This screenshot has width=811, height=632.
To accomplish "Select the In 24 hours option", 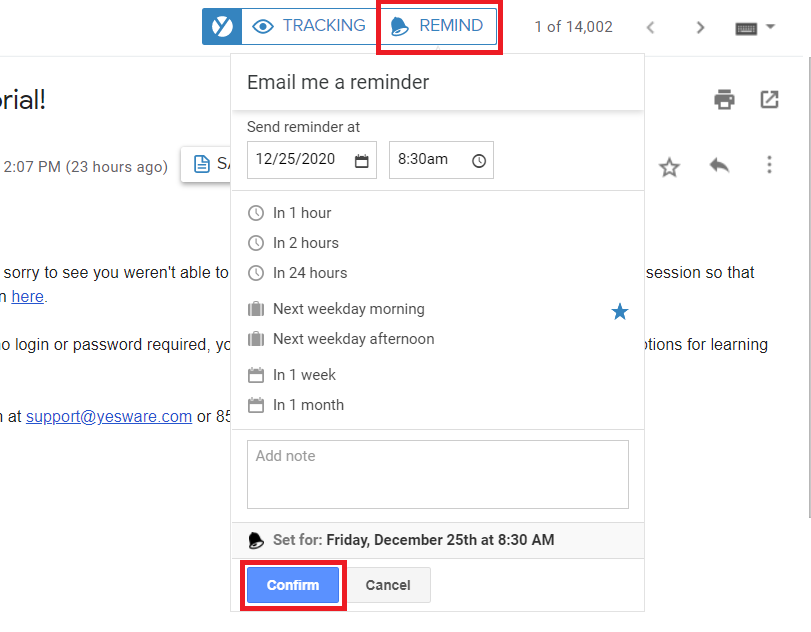I will coord(309,273).
